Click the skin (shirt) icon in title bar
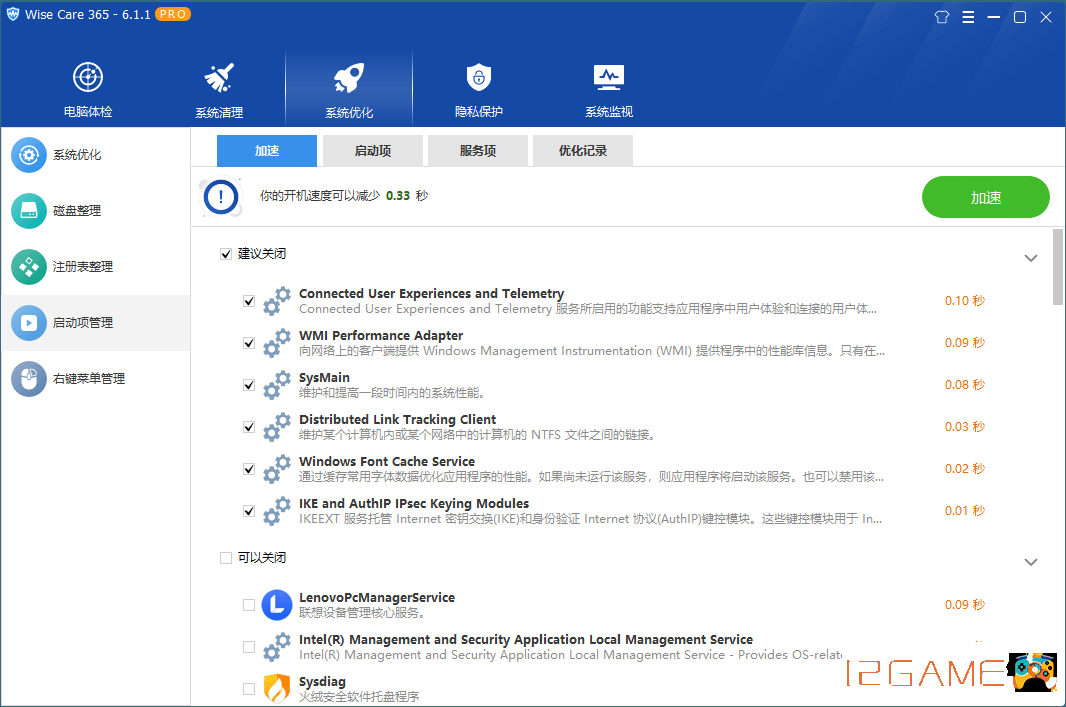Viewport: 1066px width, 707px height. (942, 17)
